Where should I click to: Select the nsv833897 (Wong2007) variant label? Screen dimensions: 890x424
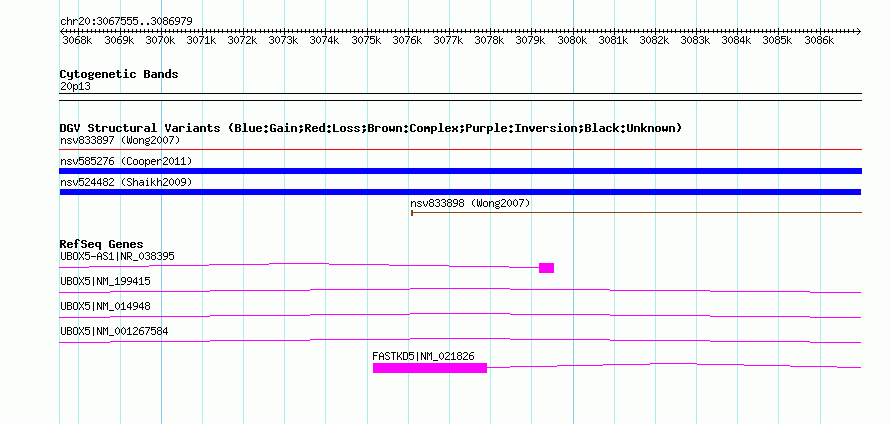tap(120, 140)
